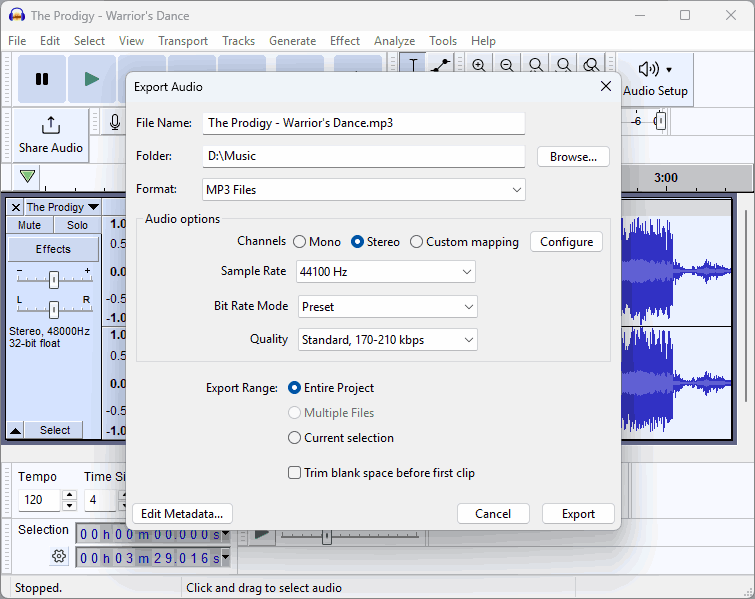The image size is (755, 599).
Task: Click the Export button
Action: click(578, 514)
